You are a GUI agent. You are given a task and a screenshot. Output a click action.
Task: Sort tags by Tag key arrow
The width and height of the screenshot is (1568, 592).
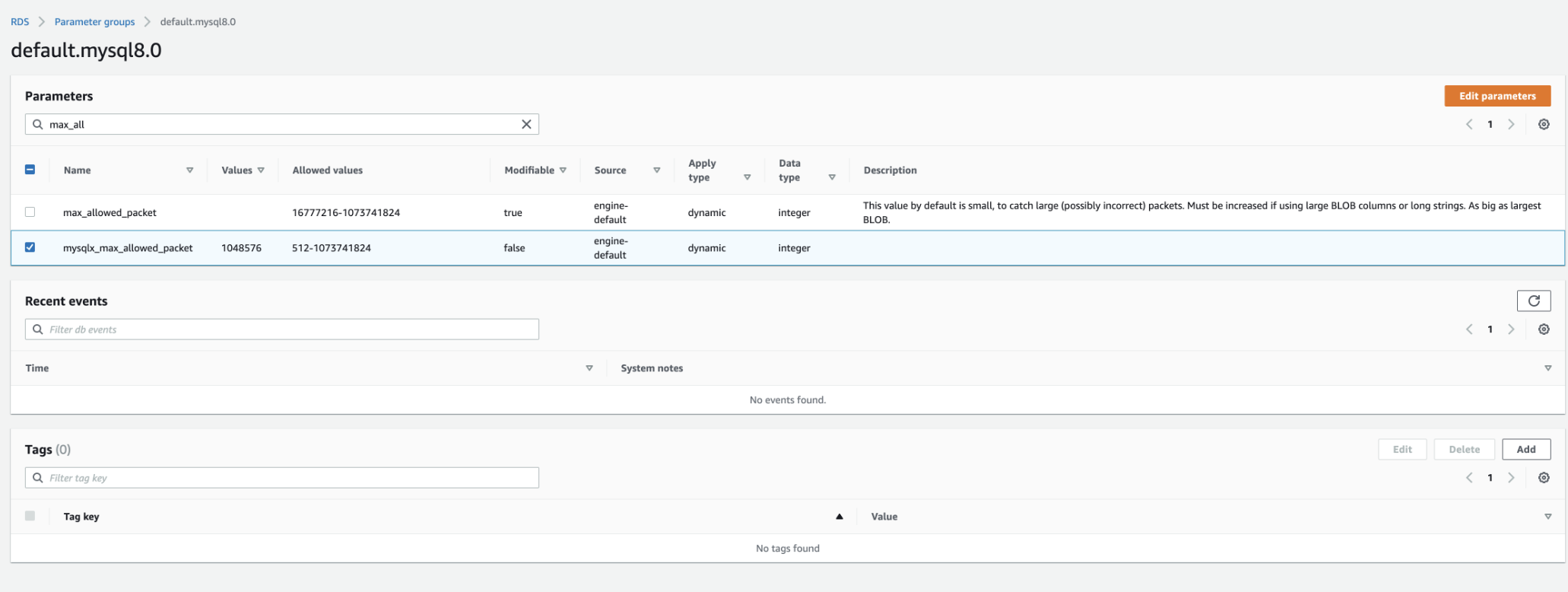pos(840,517)
